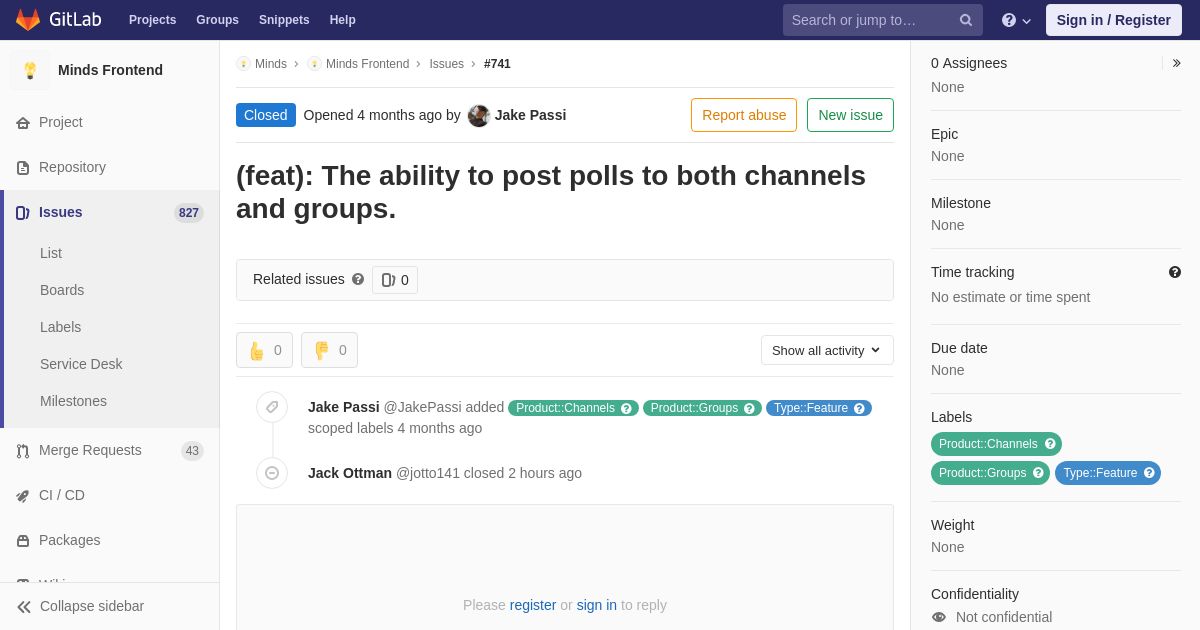The width and height of the screenshot is (1200, 630).
Task: Open the issues List submenu item
Action: click(x=51, y=253)
